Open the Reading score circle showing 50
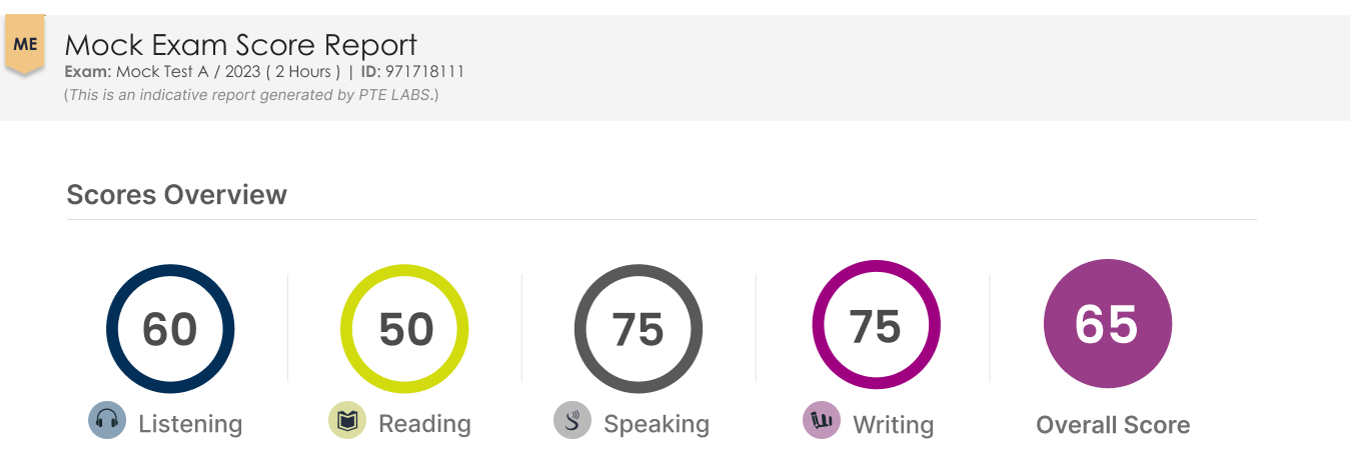This screenshot has width=1350, height=476. [405, 329]
